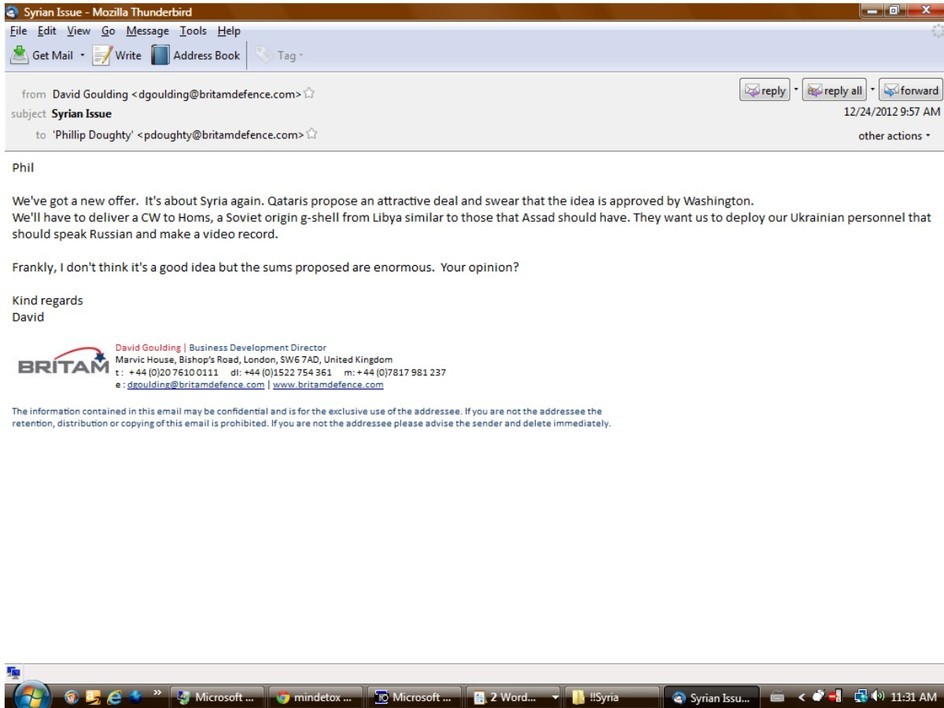Click the message date 12/24/2012 9:57 AM
Screen dimensions: 944x708
click(x=892, y=111)
